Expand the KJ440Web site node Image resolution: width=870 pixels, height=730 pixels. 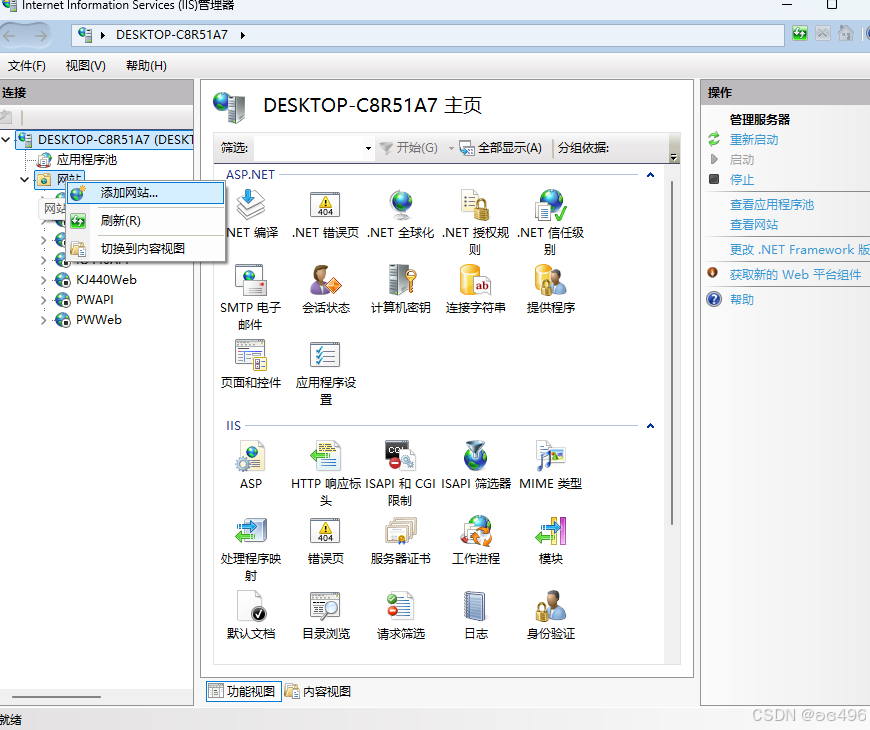[x=43, y=280]
